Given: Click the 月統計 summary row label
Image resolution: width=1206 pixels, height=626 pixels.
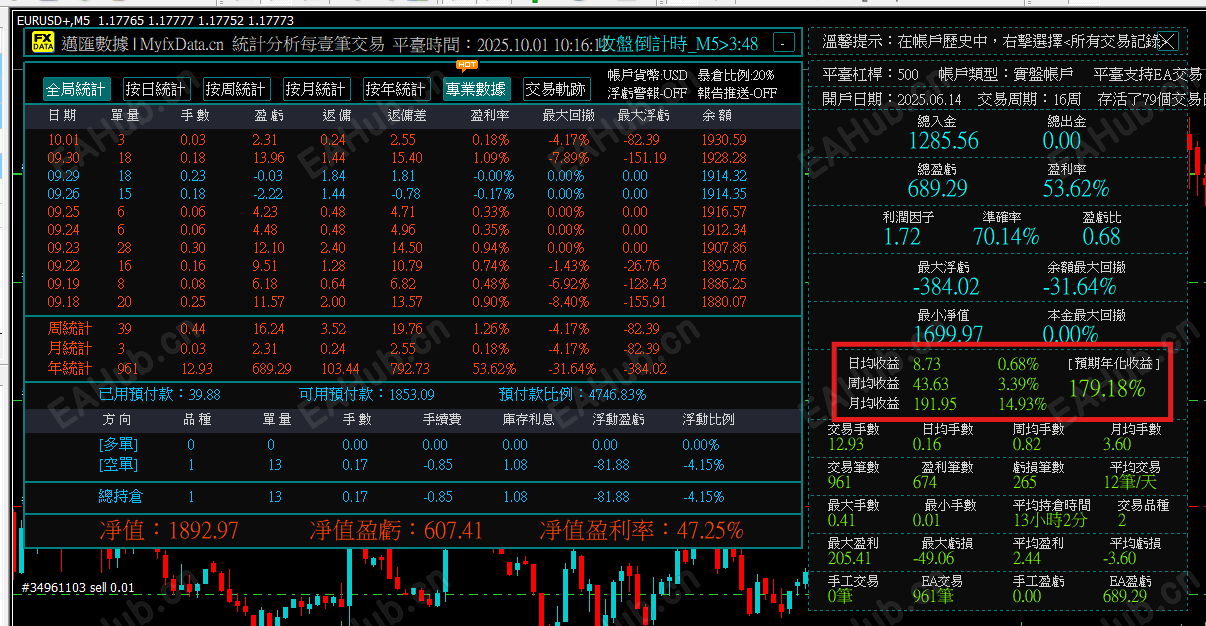Looking at the screenshot, I should [70, 349].
